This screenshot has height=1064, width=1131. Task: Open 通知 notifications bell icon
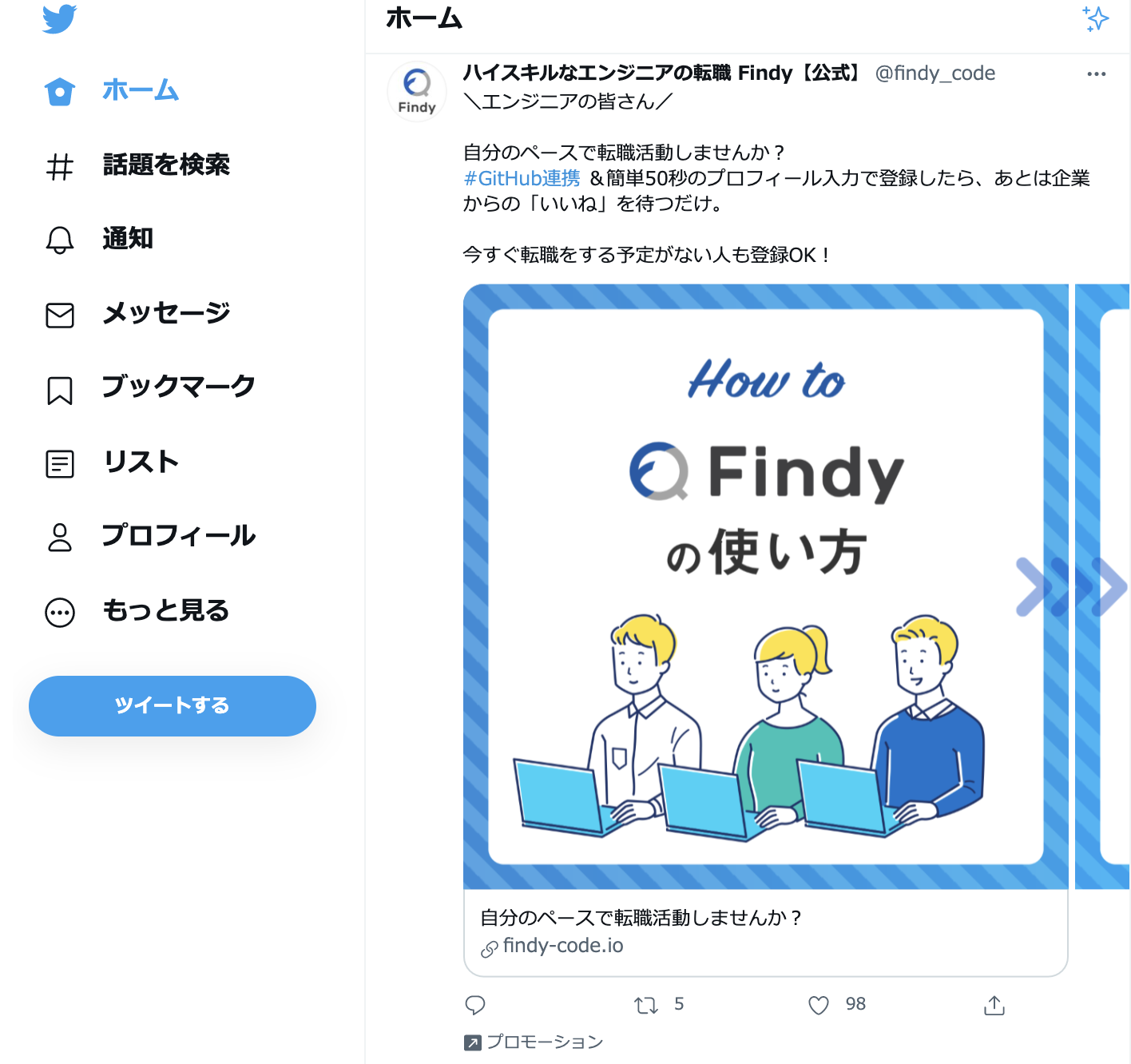(60, 240)
